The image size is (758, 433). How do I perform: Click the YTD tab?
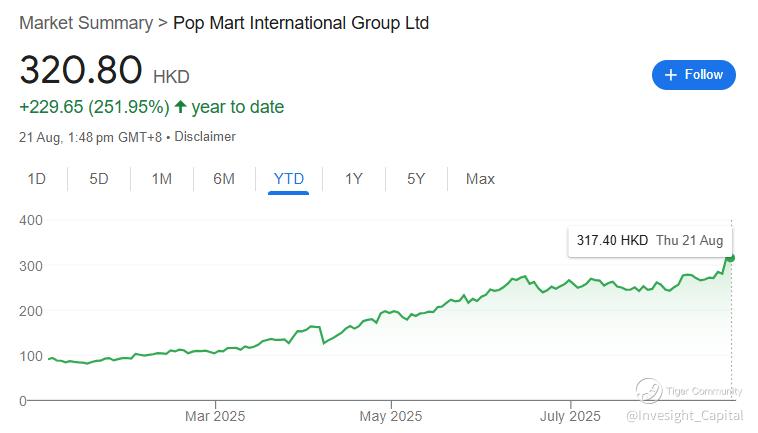click(x=288, y=179)
